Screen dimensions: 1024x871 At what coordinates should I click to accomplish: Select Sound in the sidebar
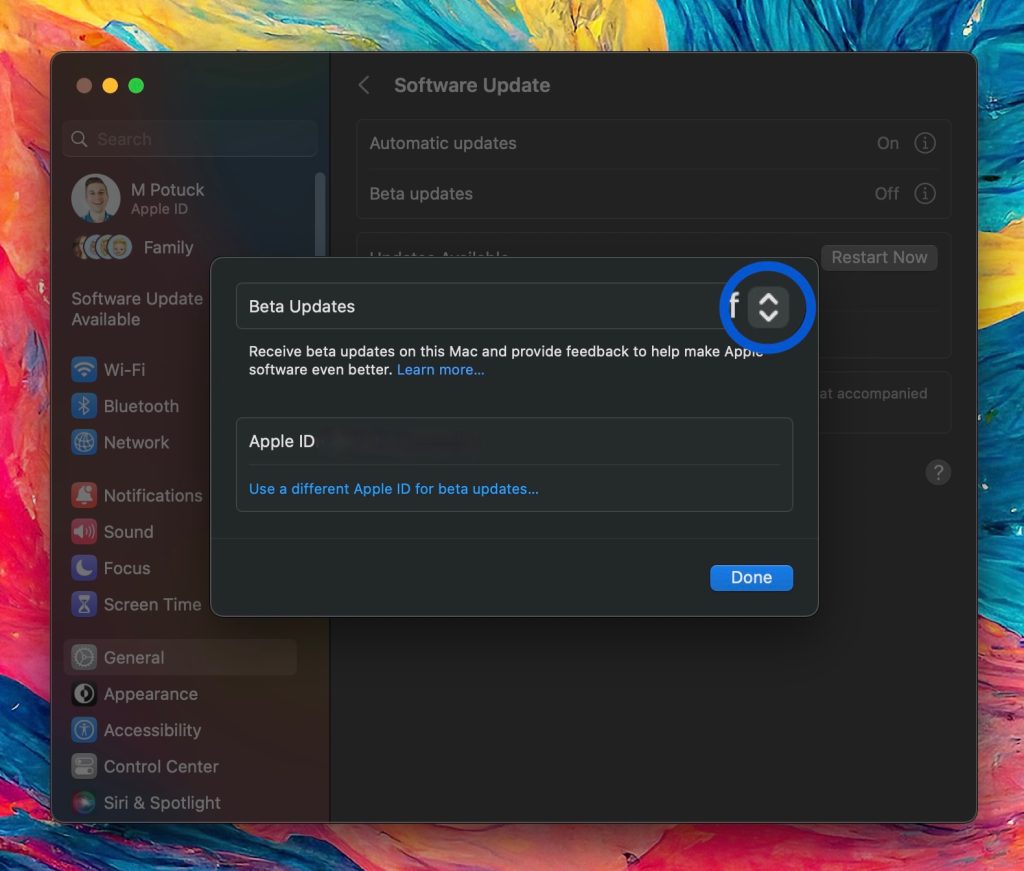coord(128,531)
